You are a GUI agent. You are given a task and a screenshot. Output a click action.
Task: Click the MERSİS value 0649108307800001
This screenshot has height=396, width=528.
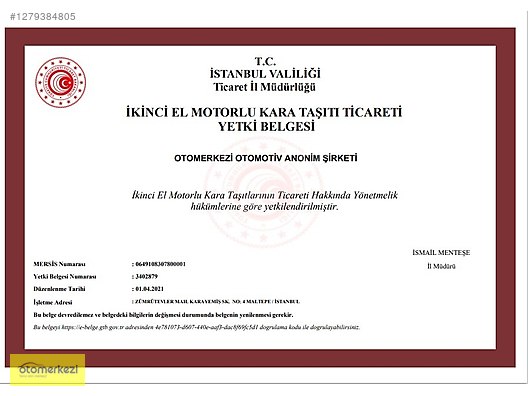point(159,264)
